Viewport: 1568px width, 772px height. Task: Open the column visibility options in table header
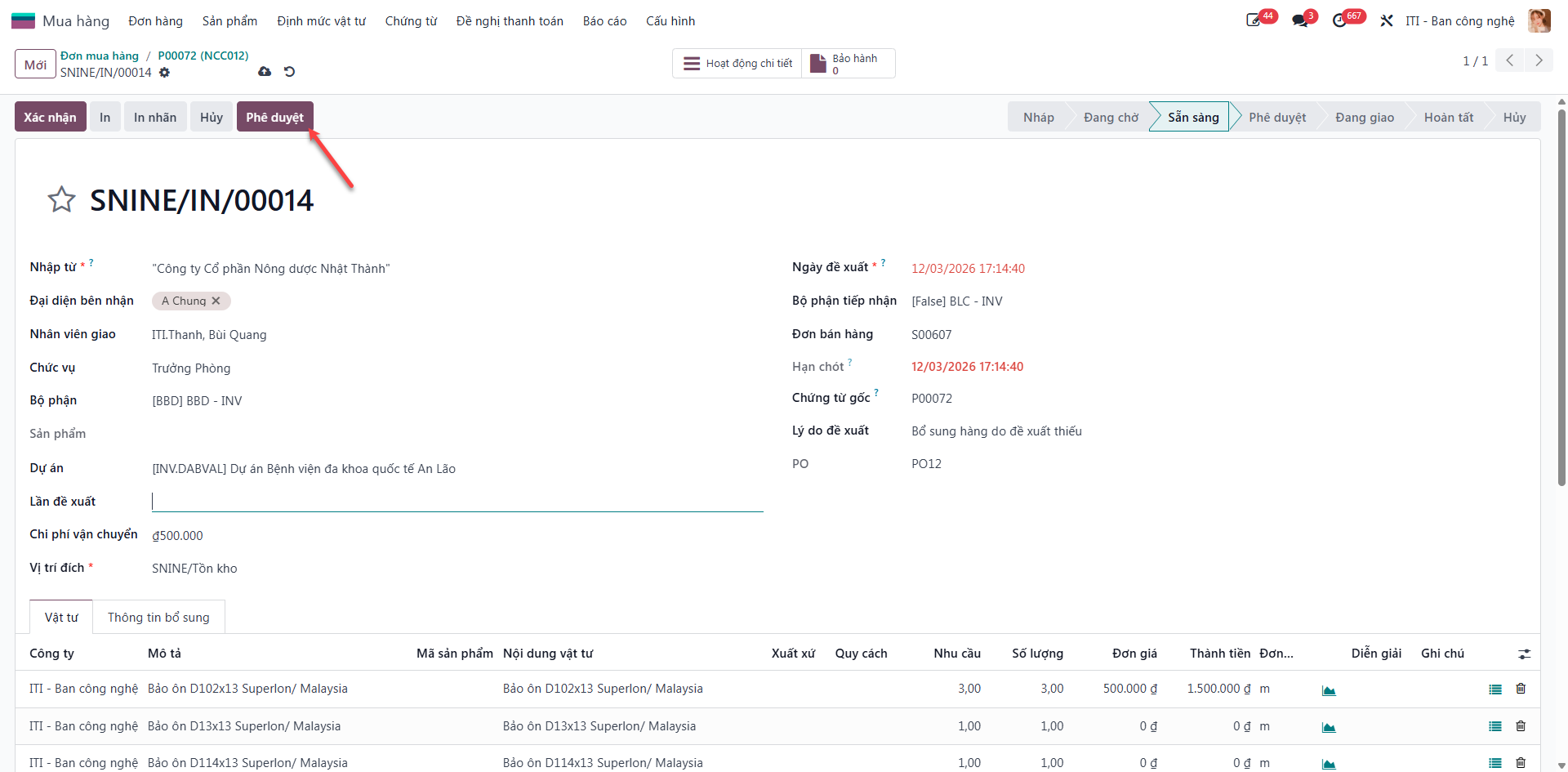(1524, 654)
